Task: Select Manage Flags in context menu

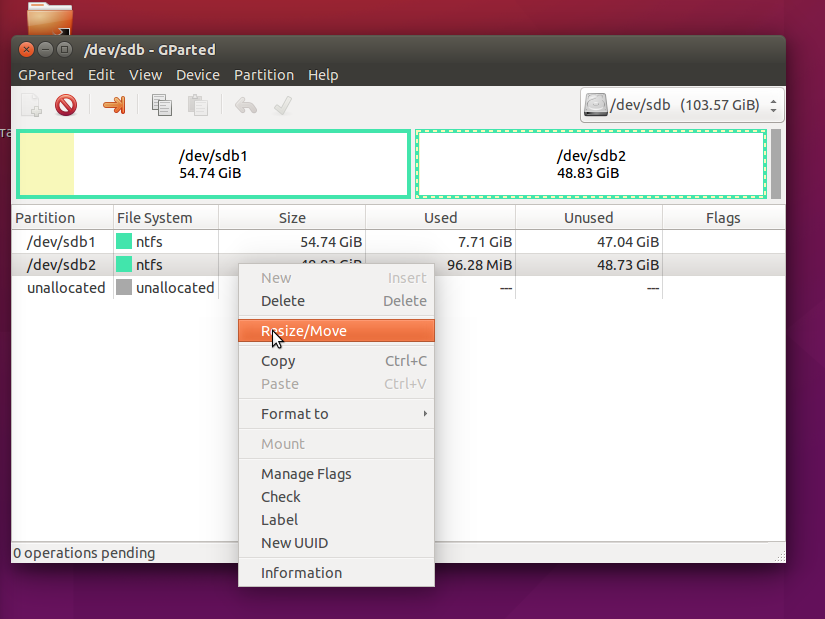Action: pyautogui.click(x=306, y=474)
